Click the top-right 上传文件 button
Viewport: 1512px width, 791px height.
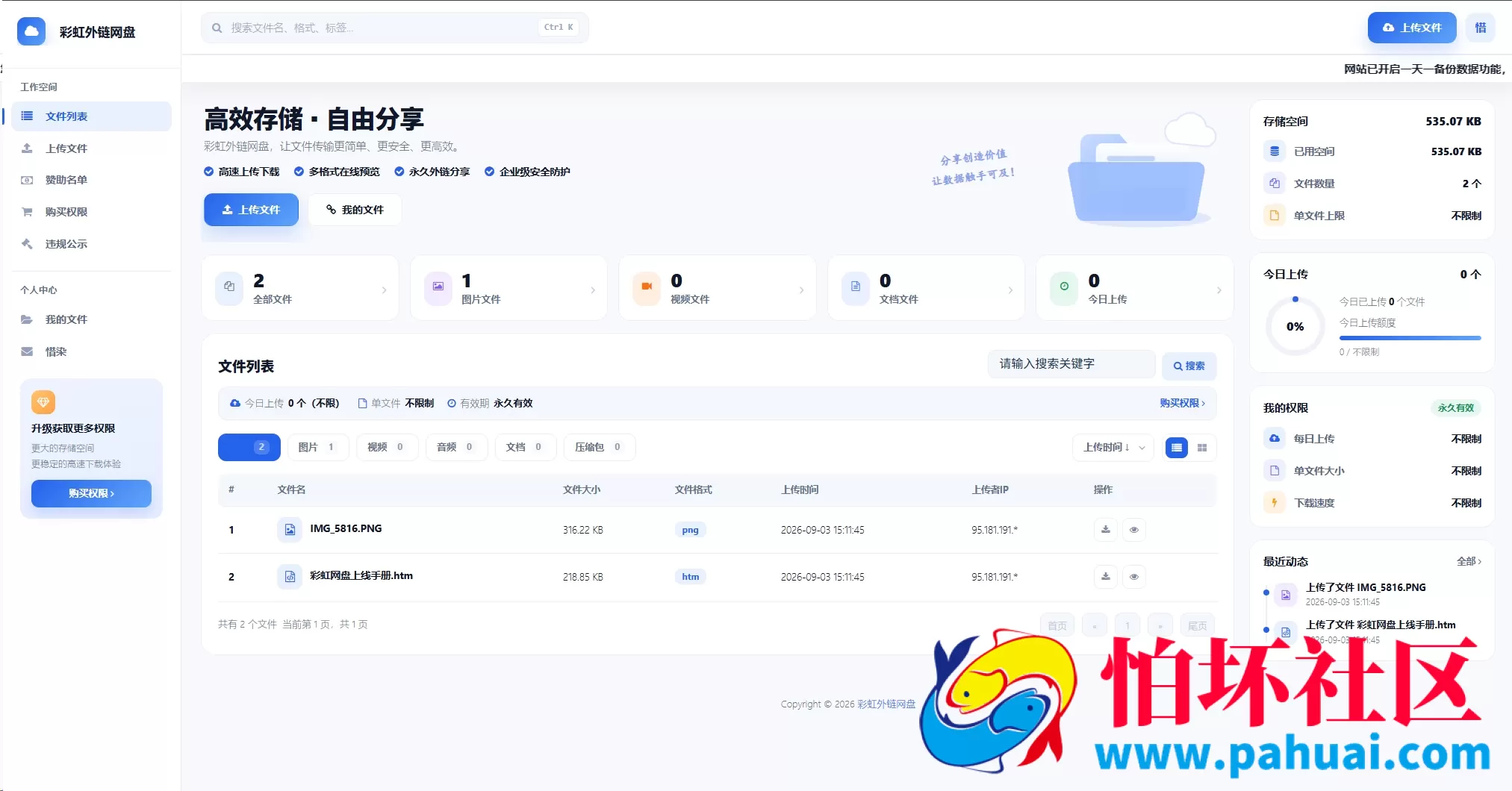tap(1411, 28)
